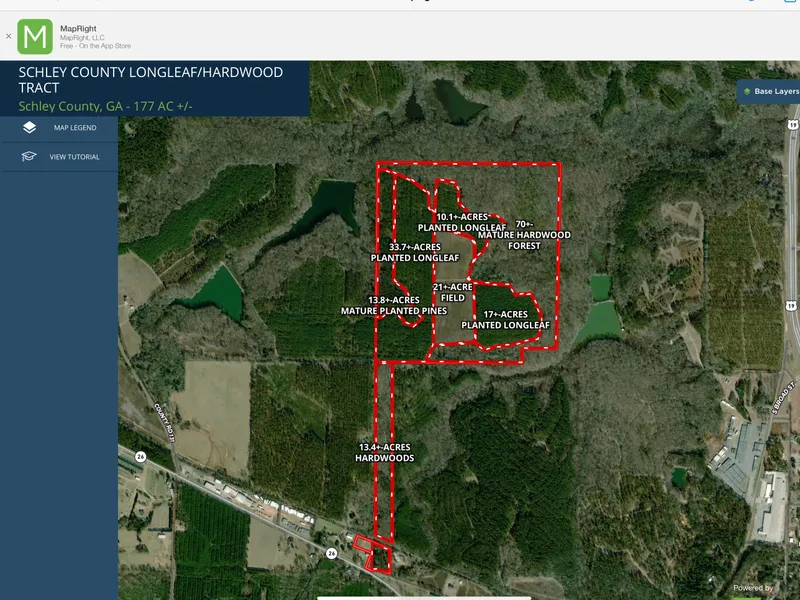Select the 17+- Acres Planted Longleaf parcel
This screenshot has width=800, height=600.
(x=506, y=319)
